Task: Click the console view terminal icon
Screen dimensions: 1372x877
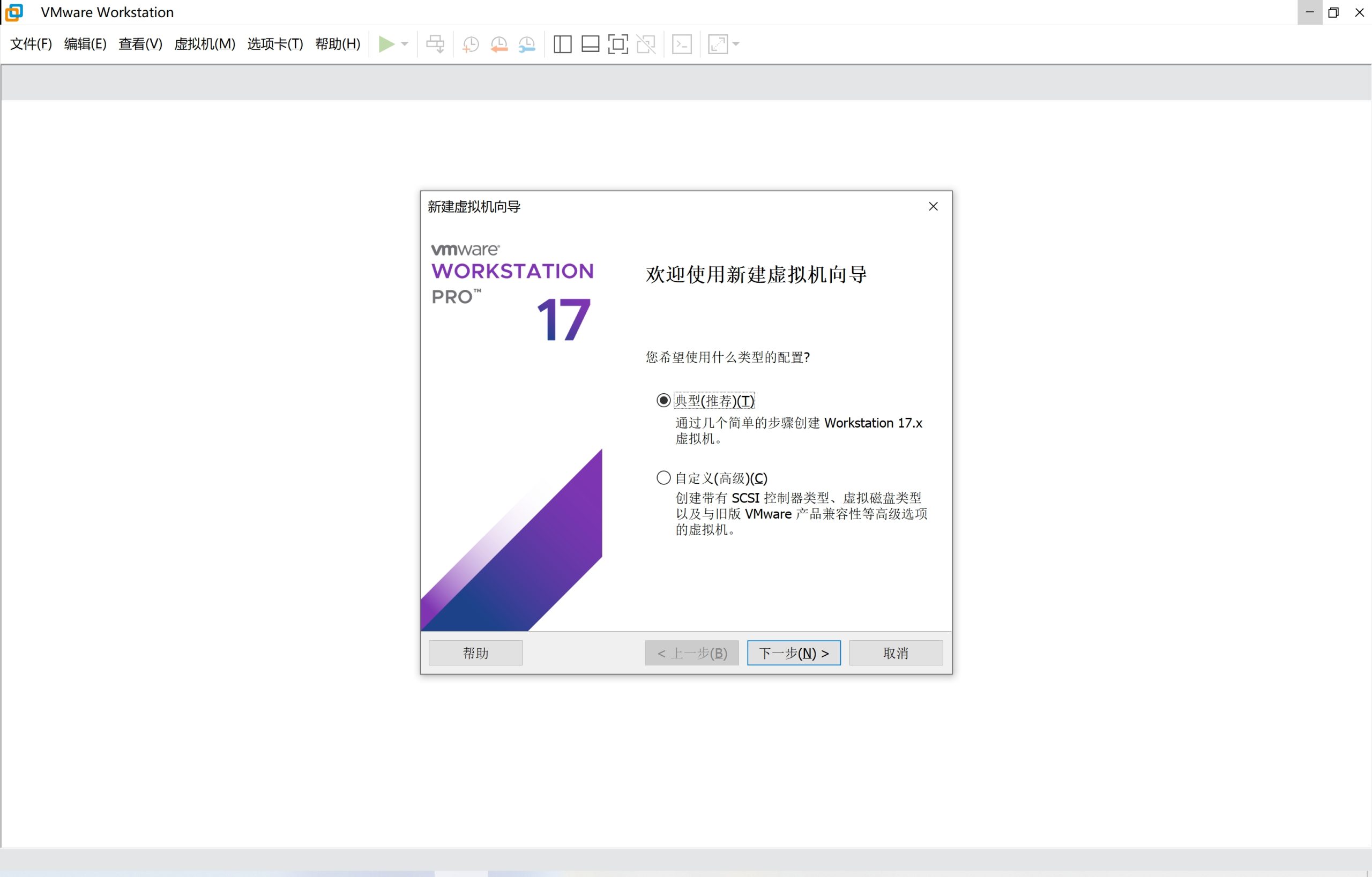Action: pyautogui.click(x=682, y=44)
